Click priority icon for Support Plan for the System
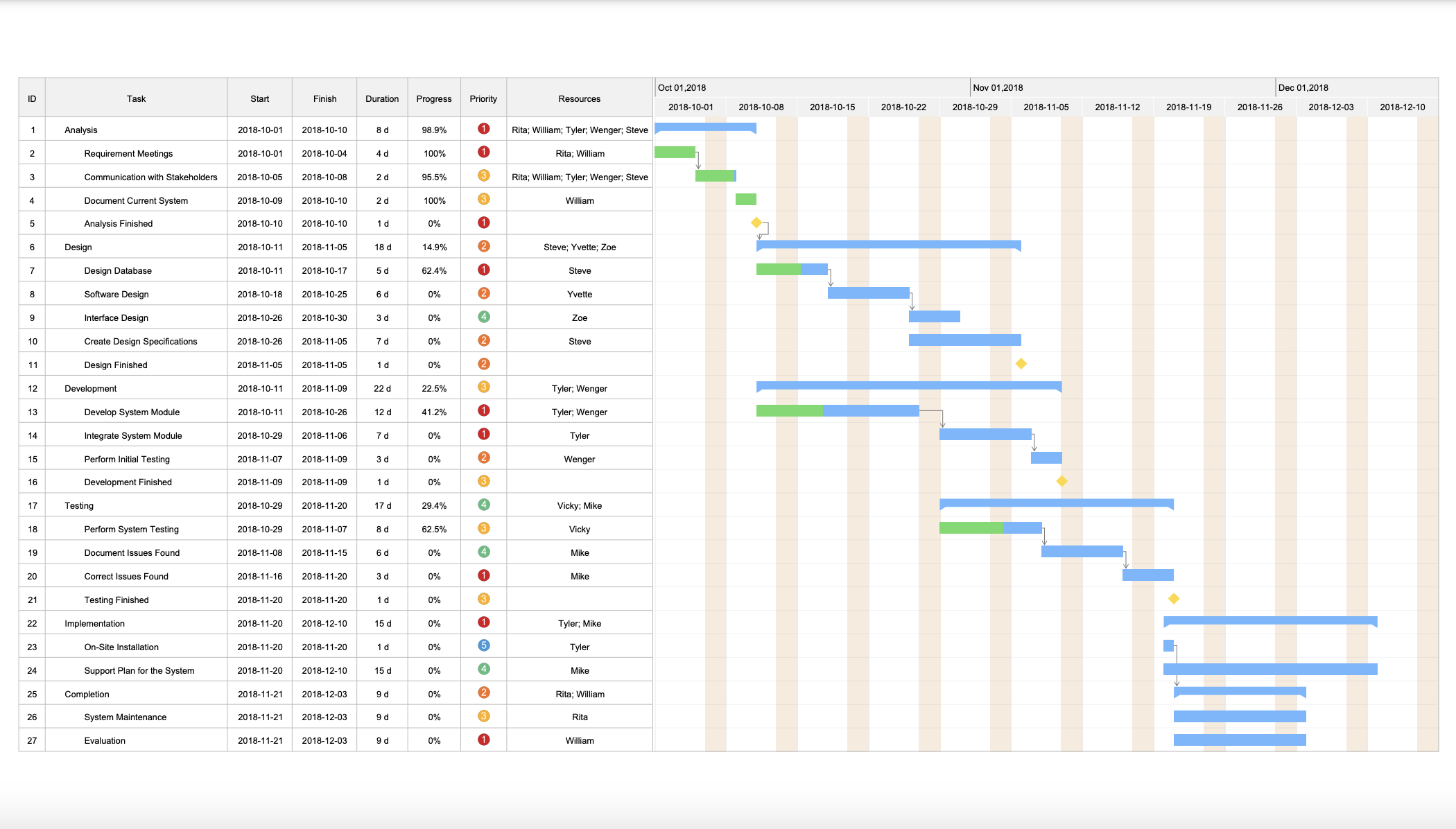Screen dimensions: 1456x829 click(x=484, y=669)
